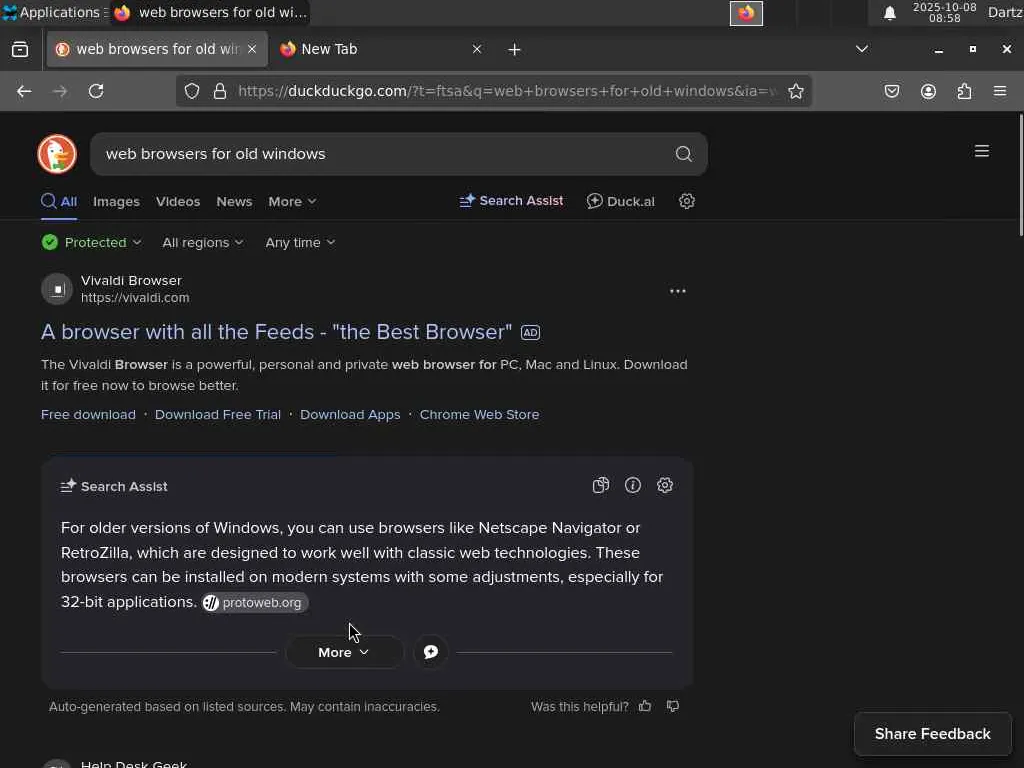
Task: Select the 'web browsers for old win' tab
Action: [157, 49]
